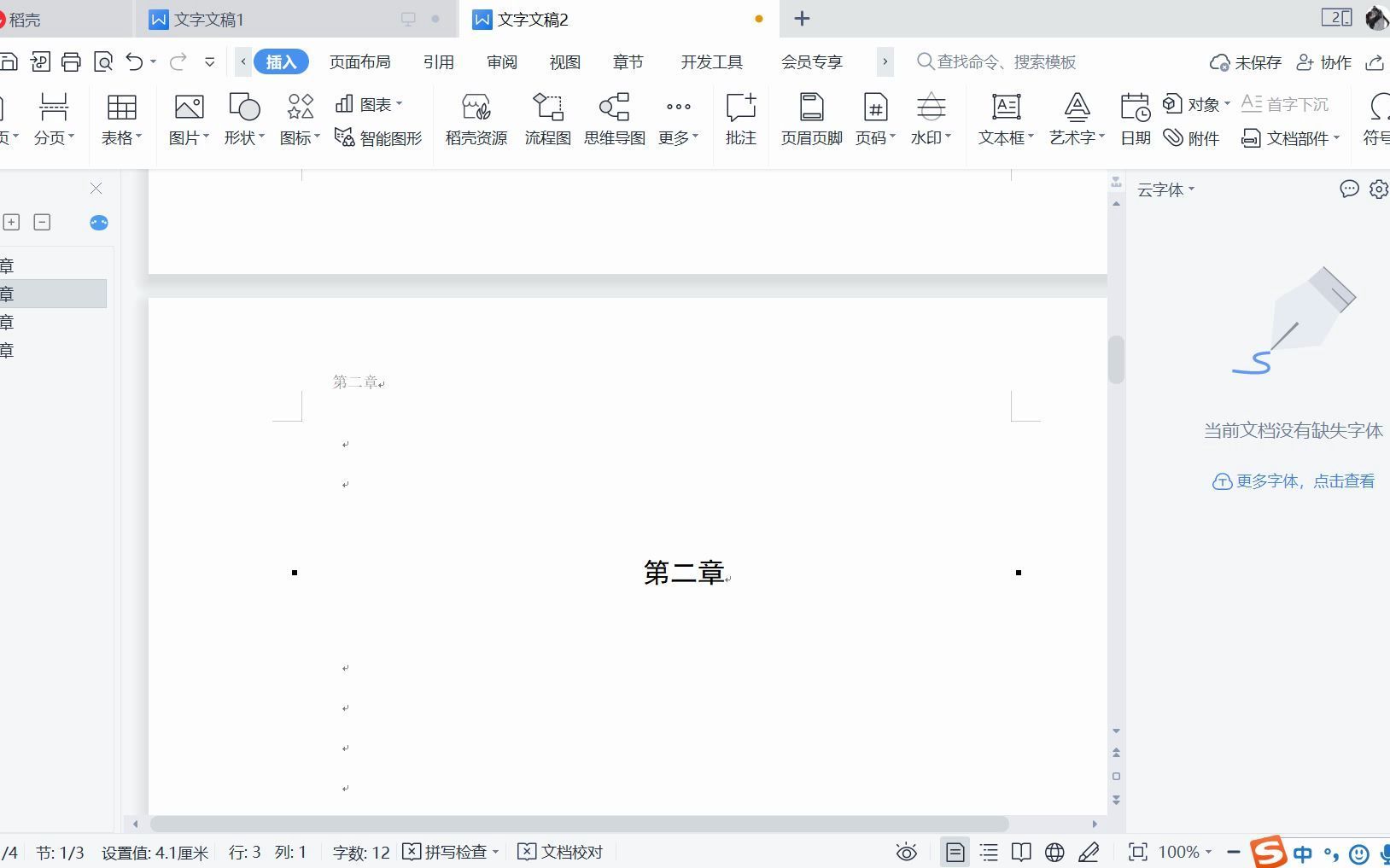Toggle 护眼模式 eye-protection mode in status bar
Image resolution: width=1390 pixels, height=868 pixels.
[906, 851]
